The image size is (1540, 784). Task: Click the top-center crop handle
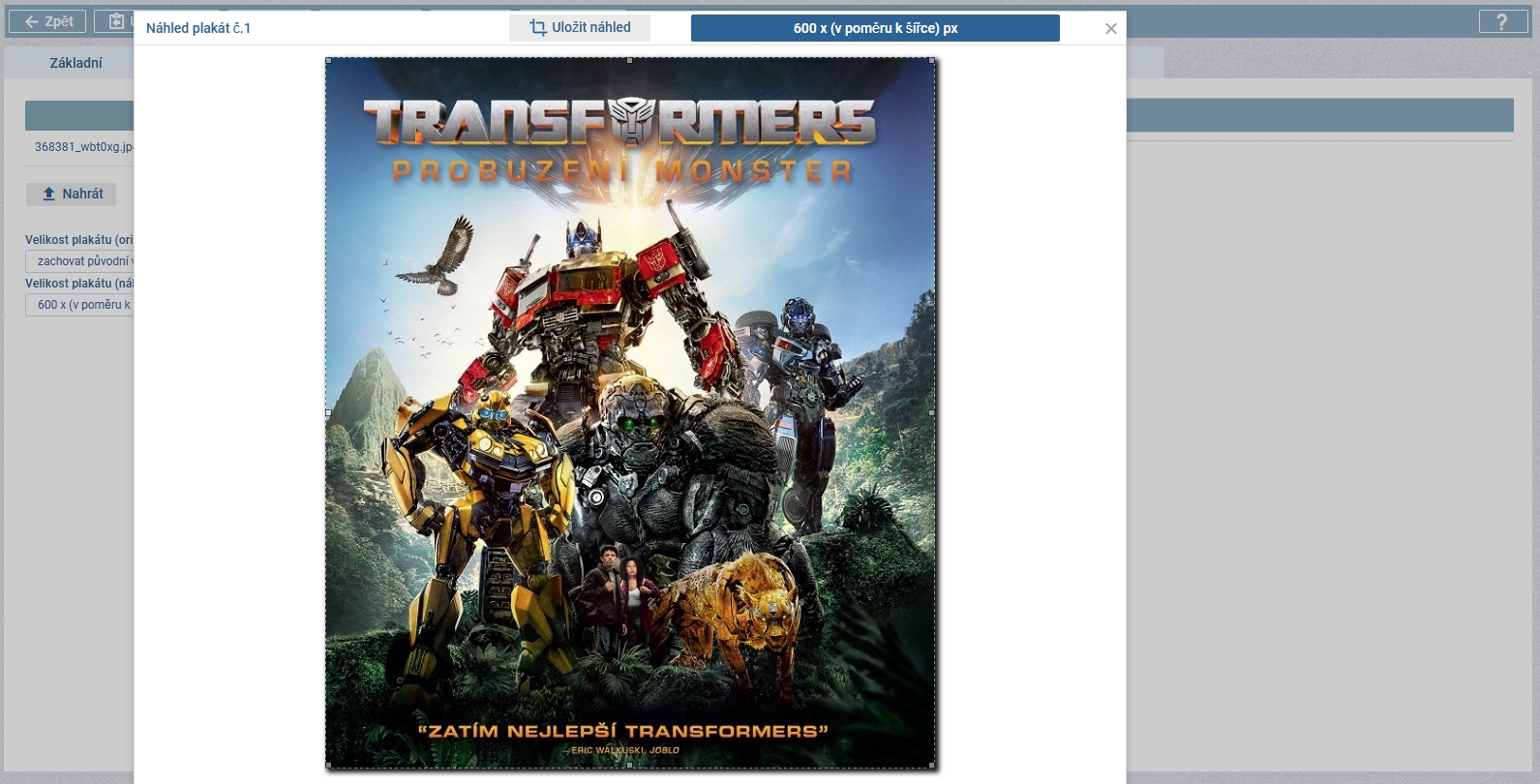click(630, 61)
